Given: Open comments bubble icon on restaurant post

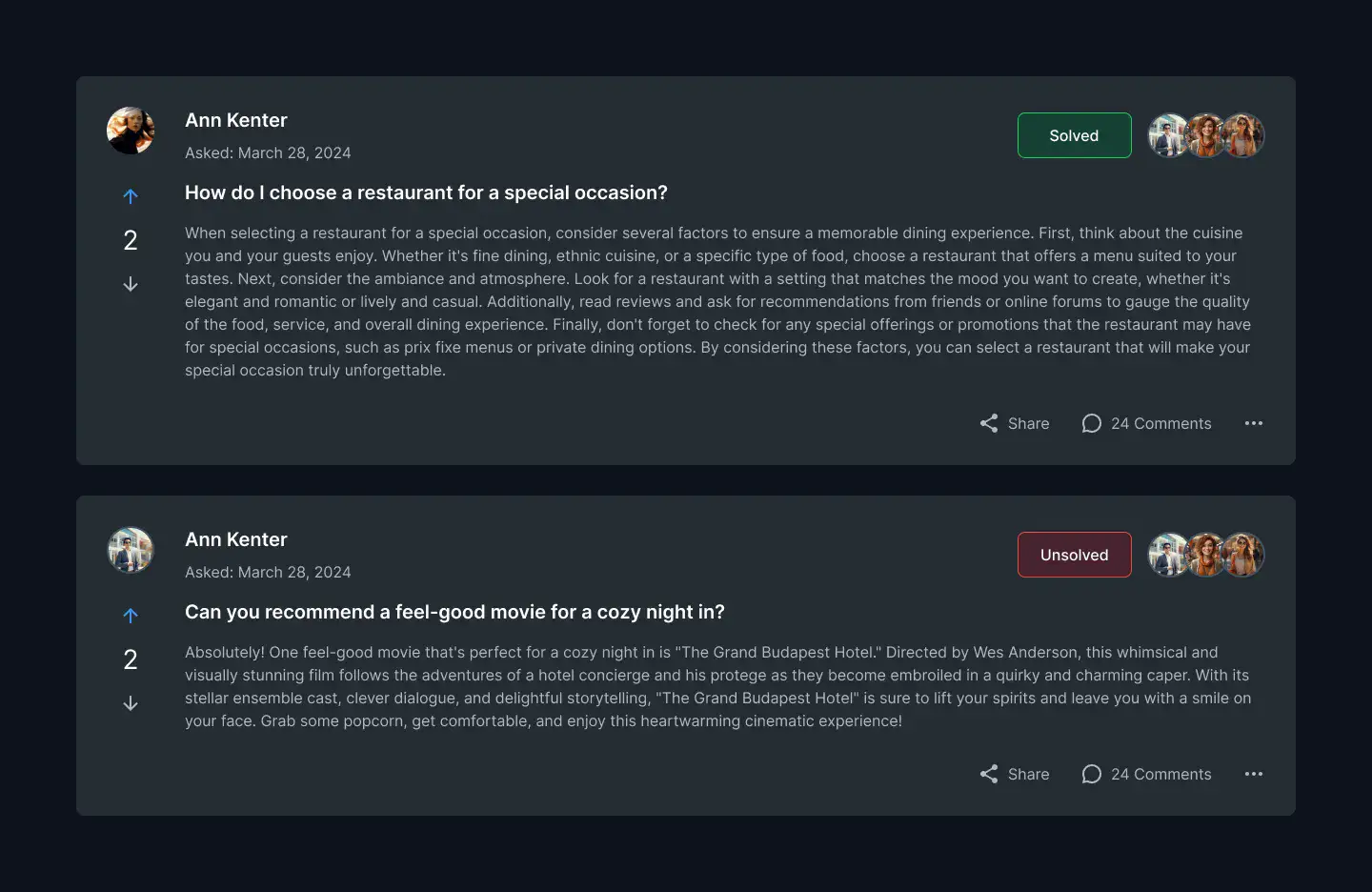Looking at the screenshot, I should (x=1092, y=423).
